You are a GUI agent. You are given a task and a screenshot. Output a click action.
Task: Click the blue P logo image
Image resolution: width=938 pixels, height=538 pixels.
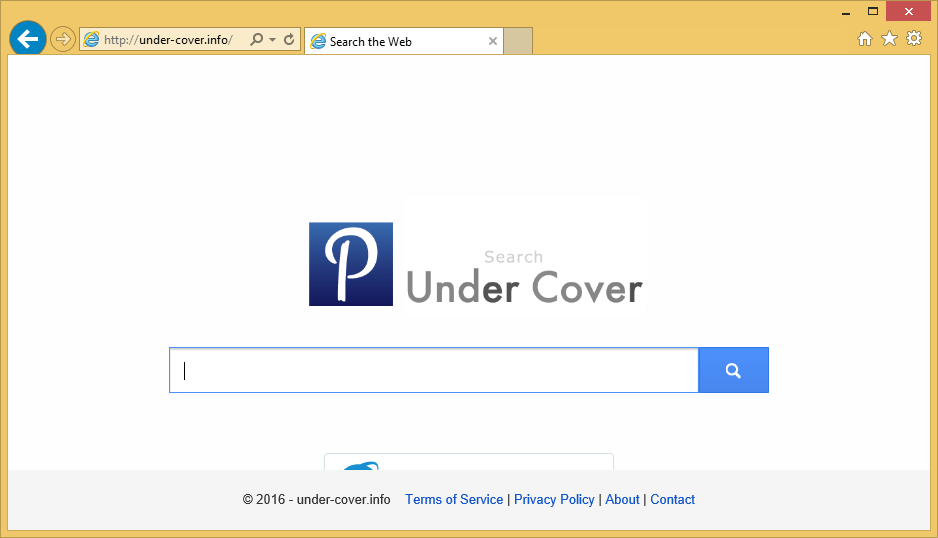pos(350,264)
